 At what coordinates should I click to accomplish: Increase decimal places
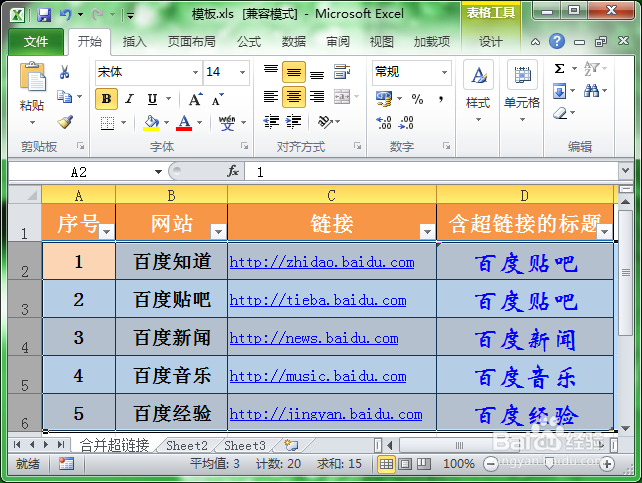point(384,122)
